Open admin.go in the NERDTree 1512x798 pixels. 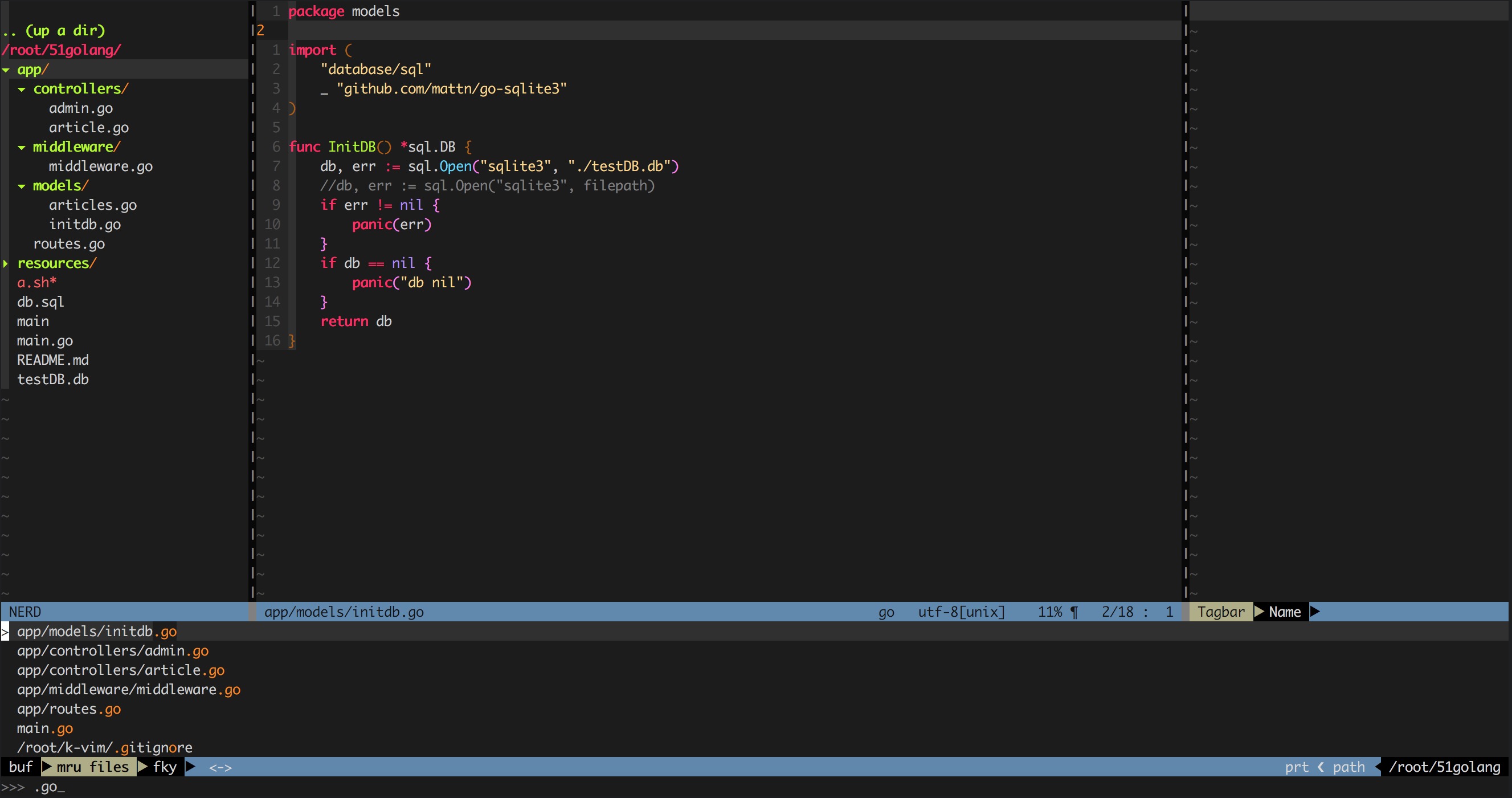(x=80, y=108)
